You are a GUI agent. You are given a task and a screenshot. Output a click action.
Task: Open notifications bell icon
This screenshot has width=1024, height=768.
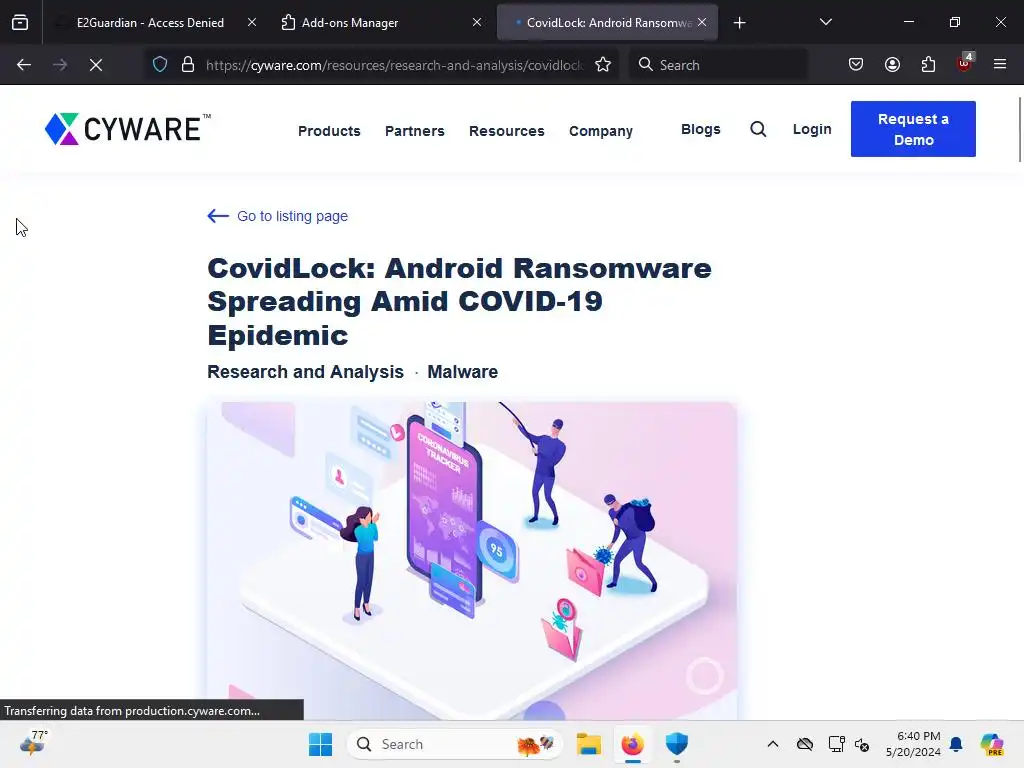956,744
